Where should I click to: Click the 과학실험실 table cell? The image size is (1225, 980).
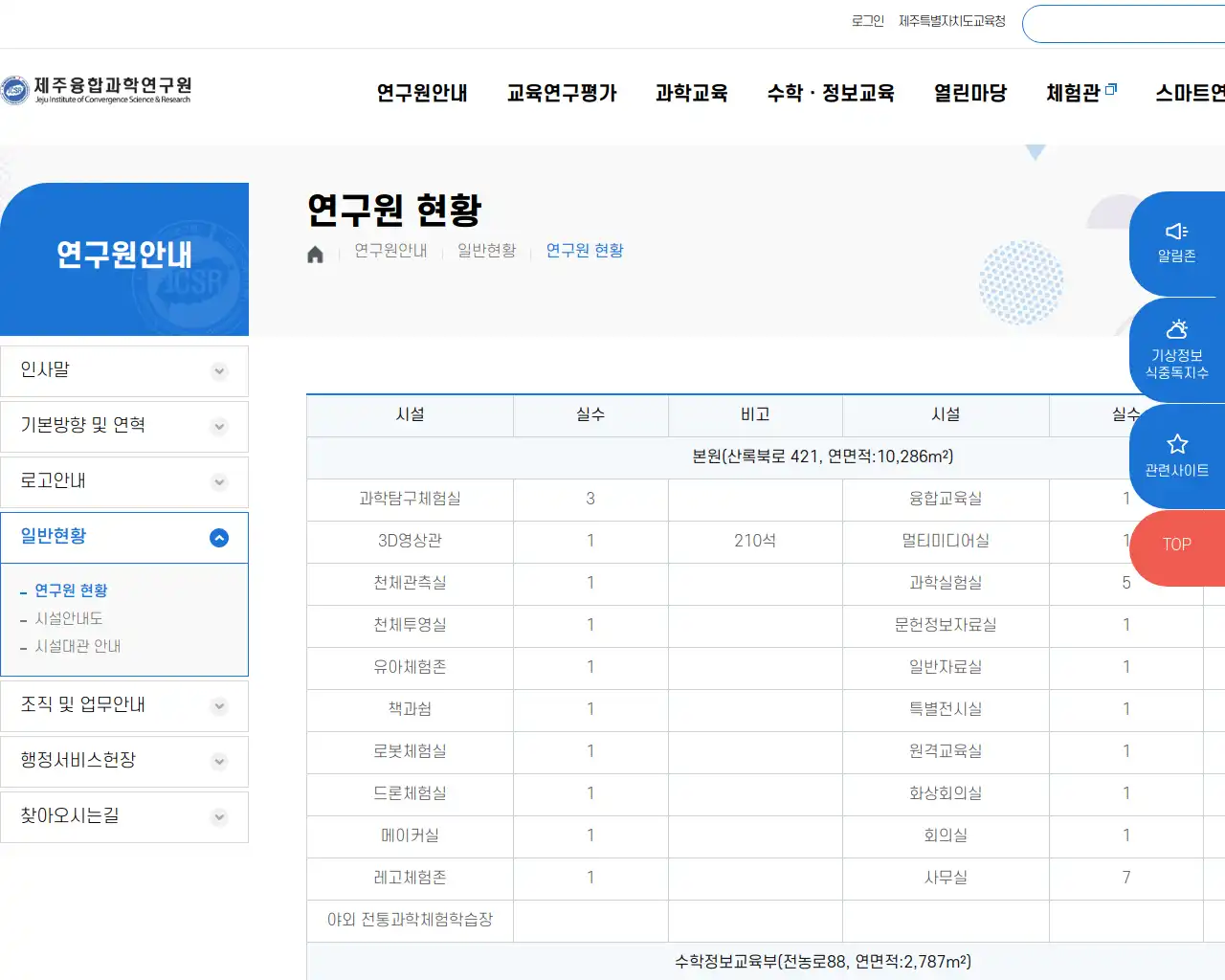pos(946,583)
